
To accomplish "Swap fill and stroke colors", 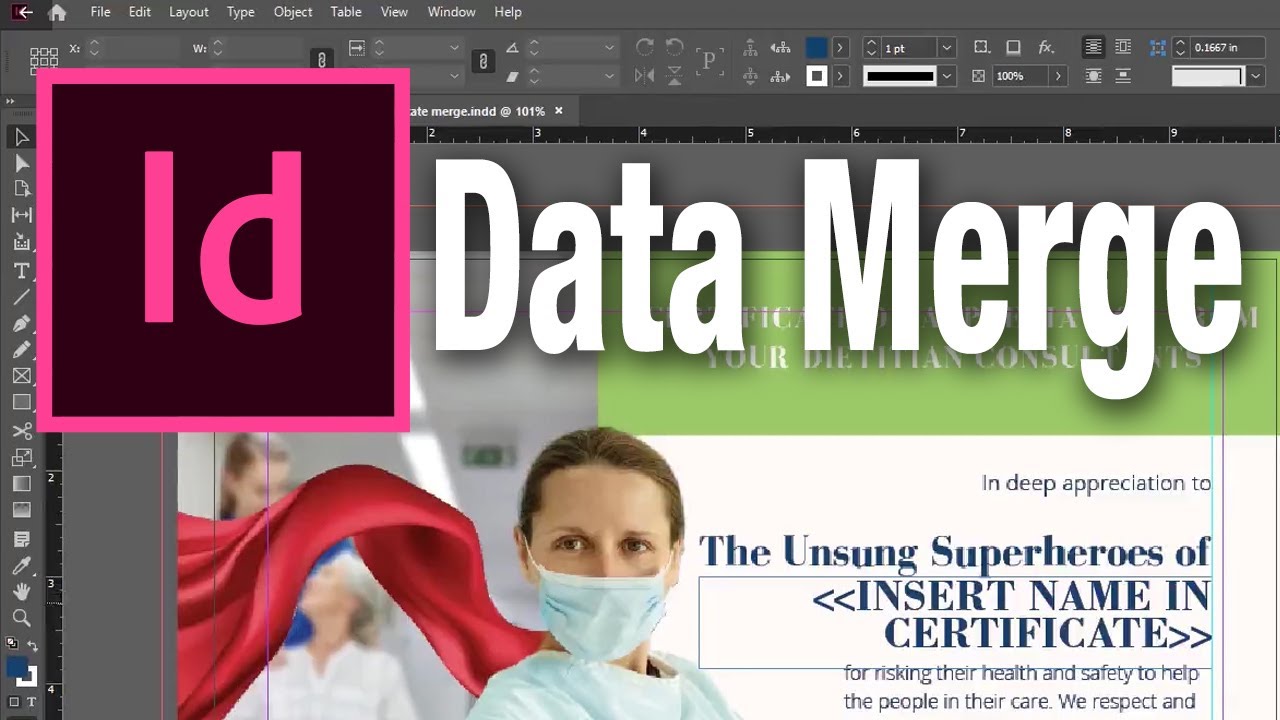I will click(32, 646).
